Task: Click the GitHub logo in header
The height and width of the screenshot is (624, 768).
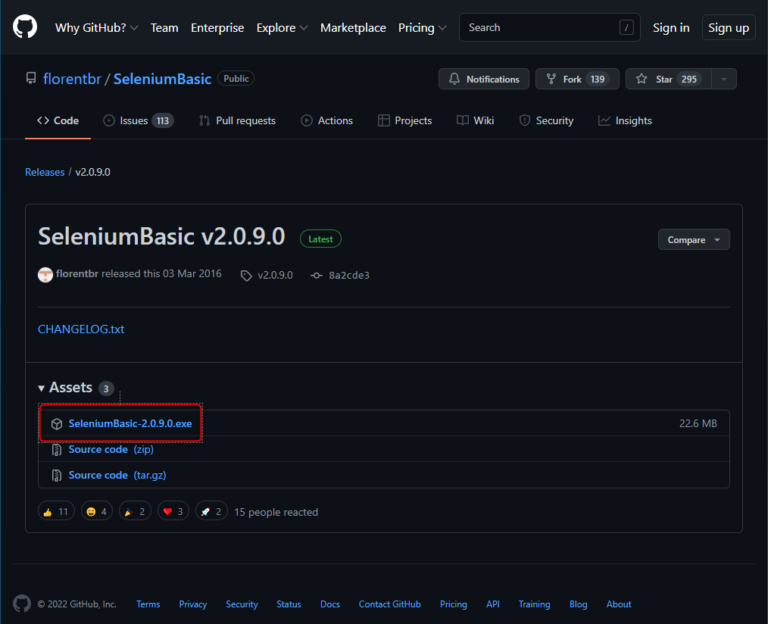Action: tap(25, 27)
